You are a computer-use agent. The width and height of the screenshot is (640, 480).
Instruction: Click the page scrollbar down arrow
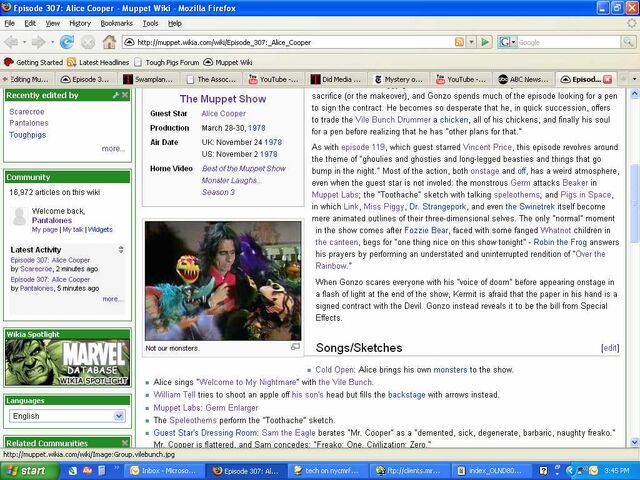635,442
